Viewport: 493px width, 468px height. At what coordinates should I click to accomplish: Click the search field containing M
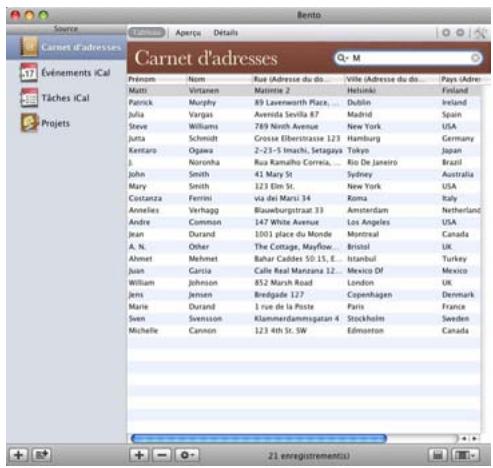coord(408,58)
